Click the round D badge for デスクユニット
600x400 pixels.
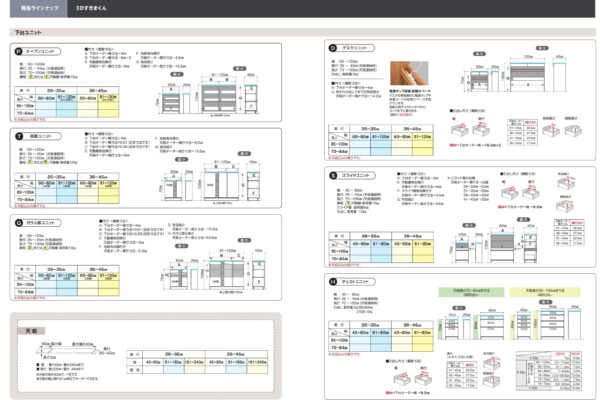click(332, 48)
